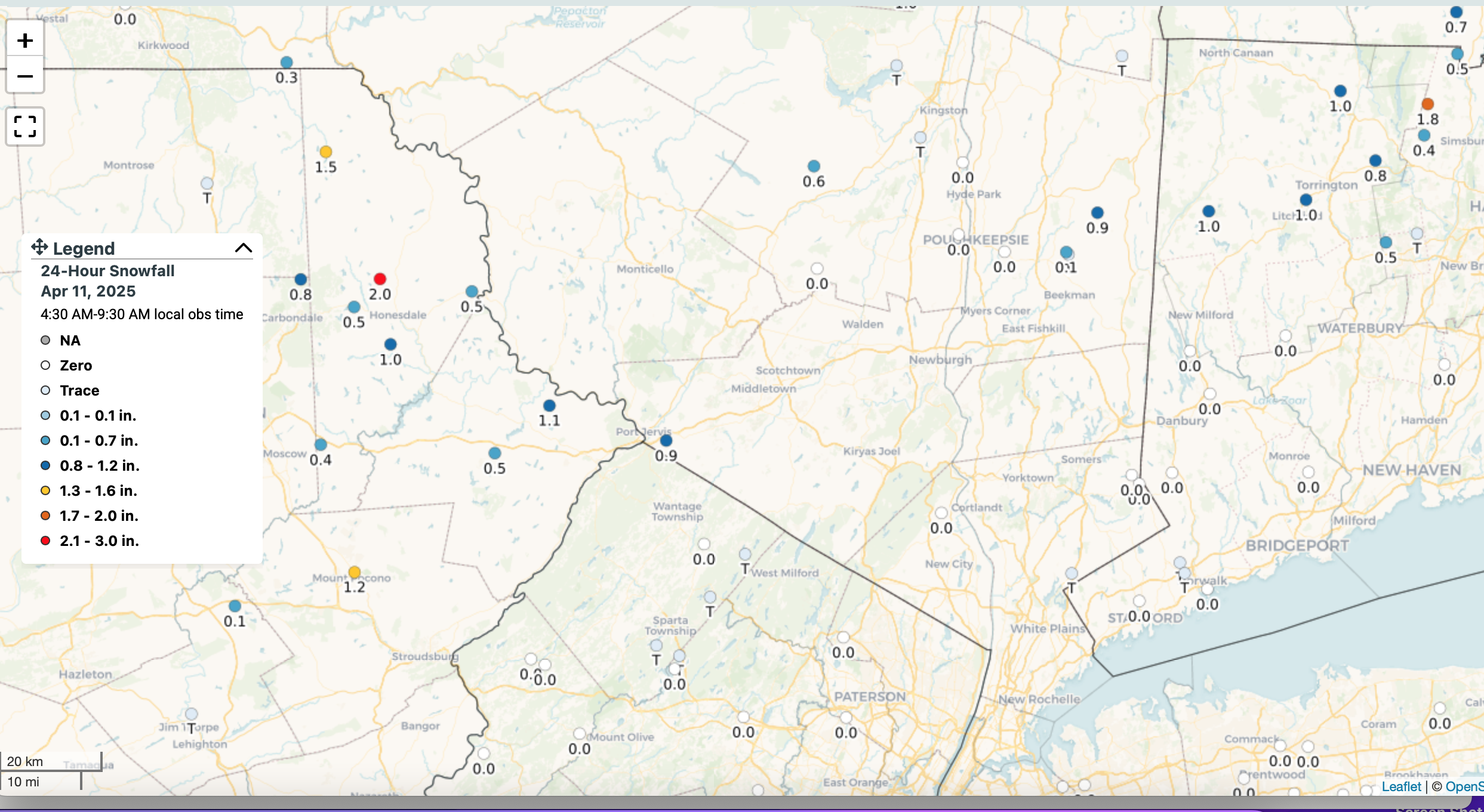
Task: Click the NEW HAVEN city label
Action: (1412, 470)
